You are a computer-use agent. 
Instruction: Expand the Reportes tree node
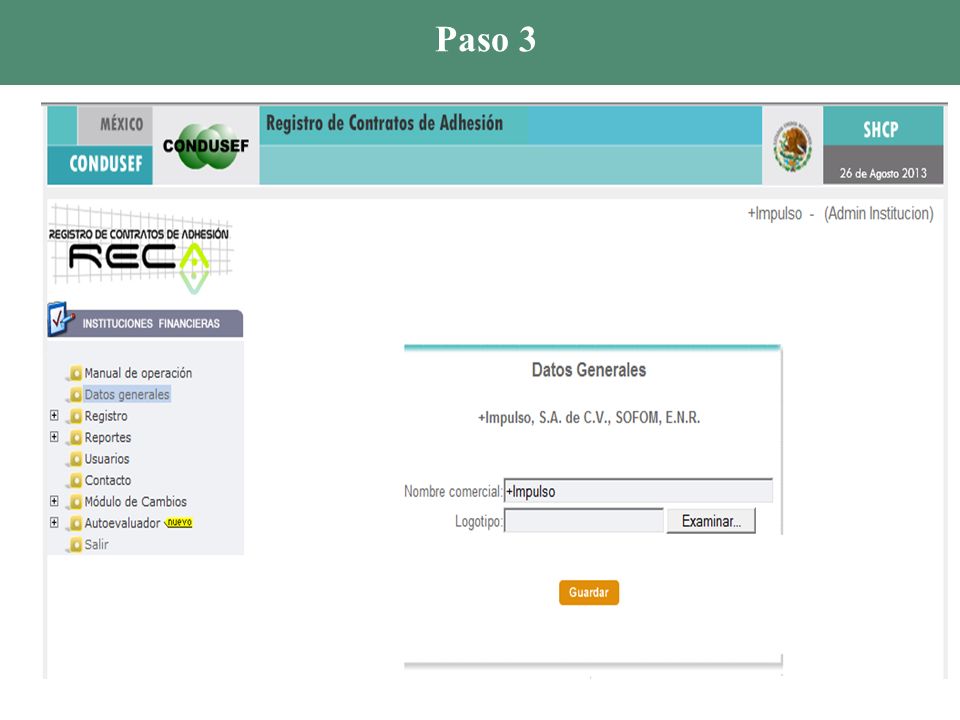coord(54,437)
